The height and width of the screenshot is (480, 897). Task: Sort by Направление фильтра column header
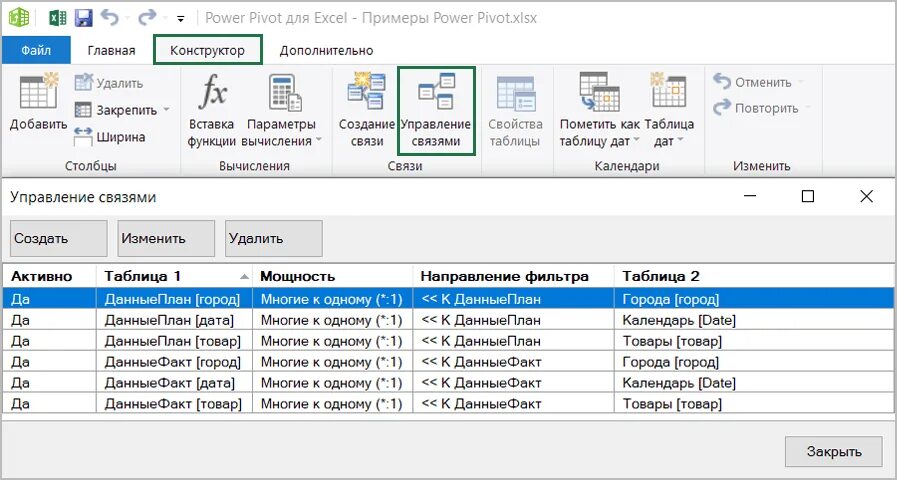tap(514, 276)
